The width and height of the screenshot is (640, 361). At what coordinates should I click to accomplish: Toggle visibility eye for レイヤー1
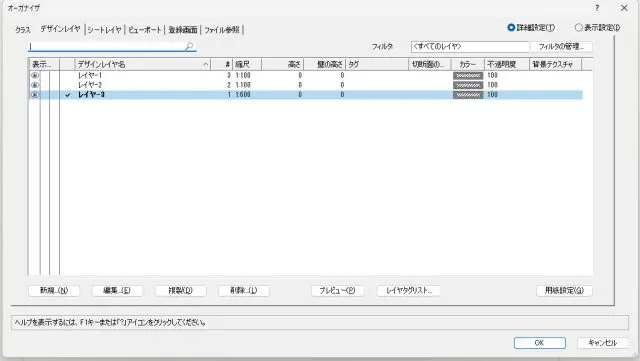[x=35, y=76]
